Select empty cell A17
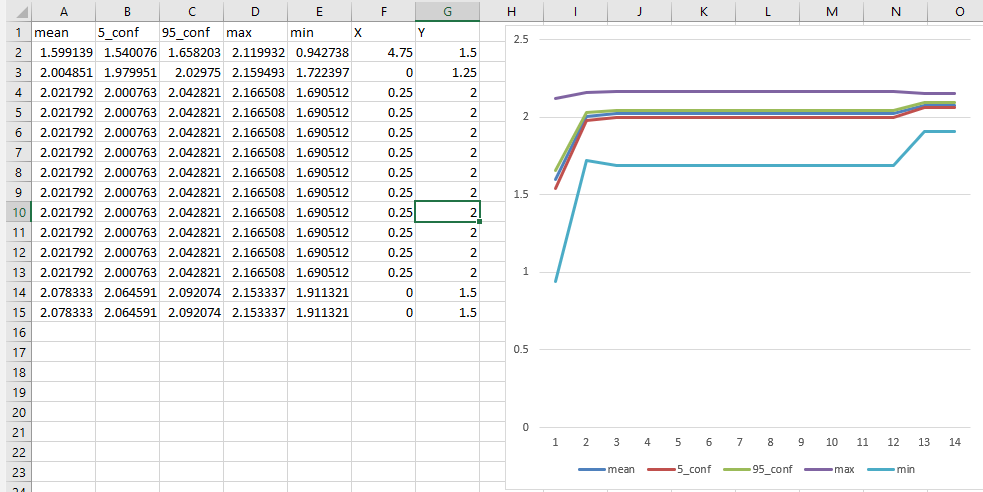The image size is (983, 492). 64,352
